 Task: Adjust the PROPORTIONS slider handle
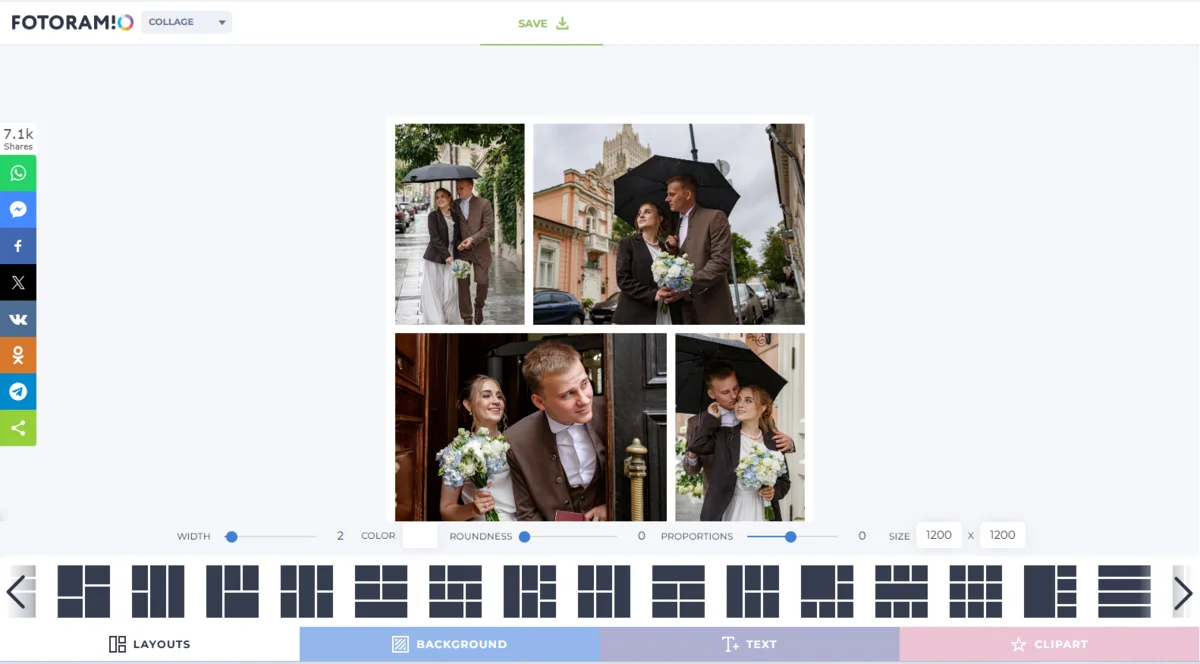pyautogui.click(x=790, y=537)
